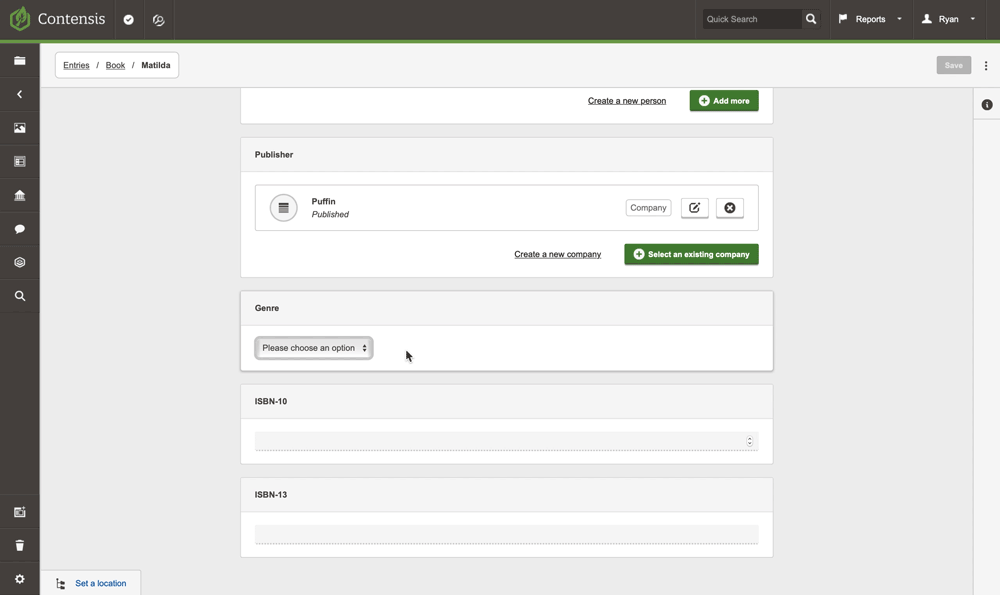Open the three-dot options menu
This screenshot has height=595, width=1000.
(985, 64)
